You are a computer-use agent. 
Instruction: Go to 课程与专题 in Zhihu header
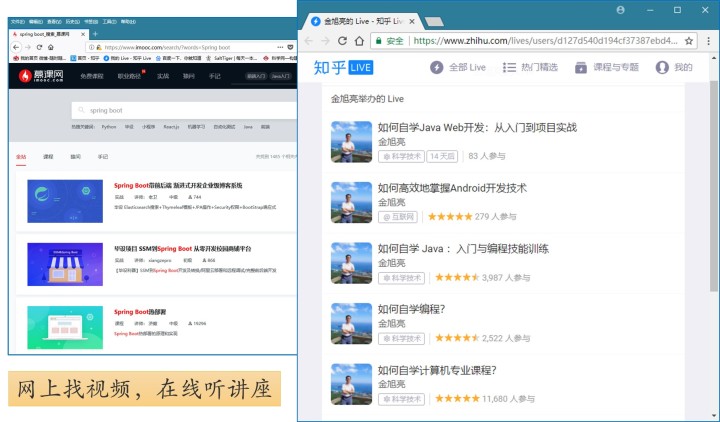(x=606, y=67)
